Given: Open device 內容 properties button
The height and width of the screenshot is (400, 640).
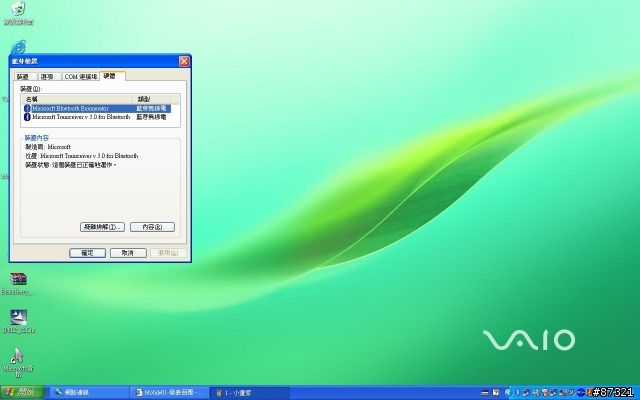Looking at the screenshot, I should point(152,227).
